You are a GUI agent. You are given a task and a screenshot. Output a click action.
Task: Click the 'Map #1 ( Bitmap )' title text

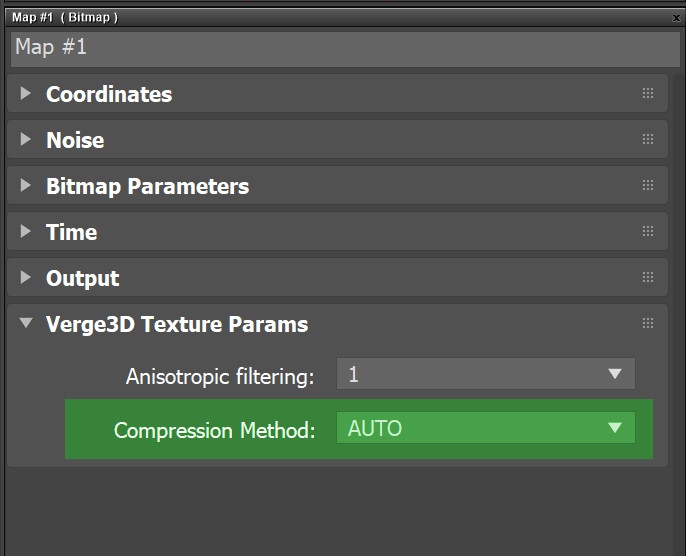pos(65,17)
